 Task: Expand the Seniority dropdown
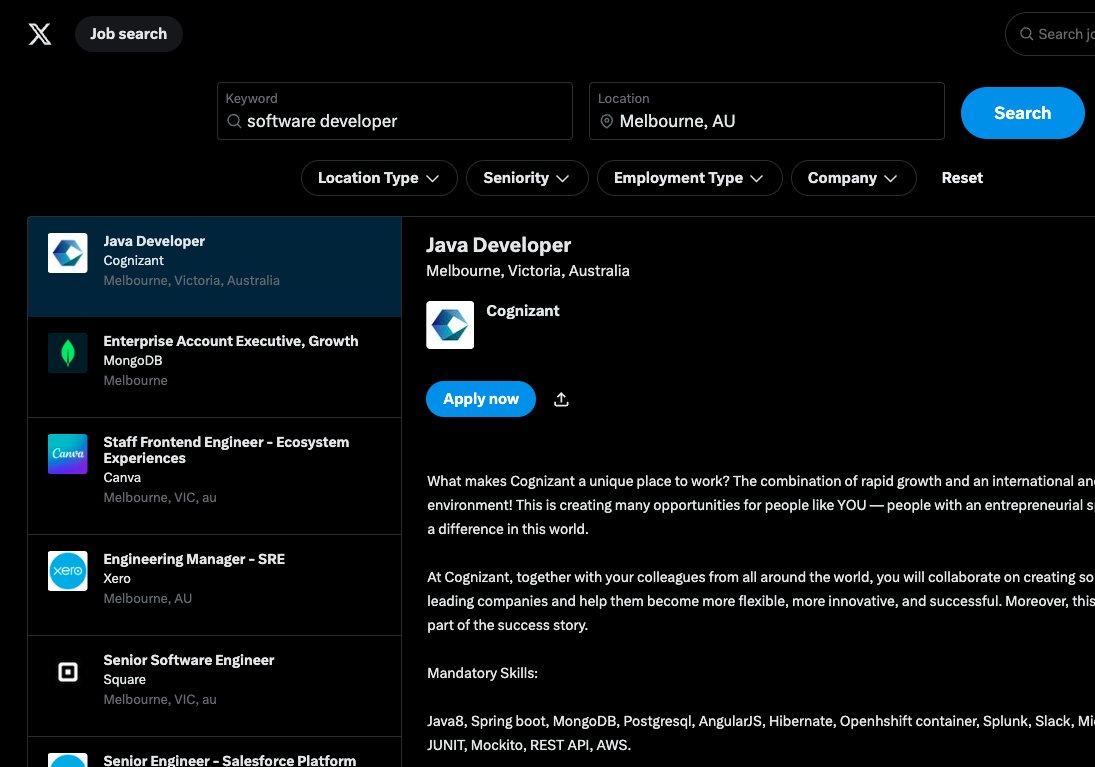[527, 178]
